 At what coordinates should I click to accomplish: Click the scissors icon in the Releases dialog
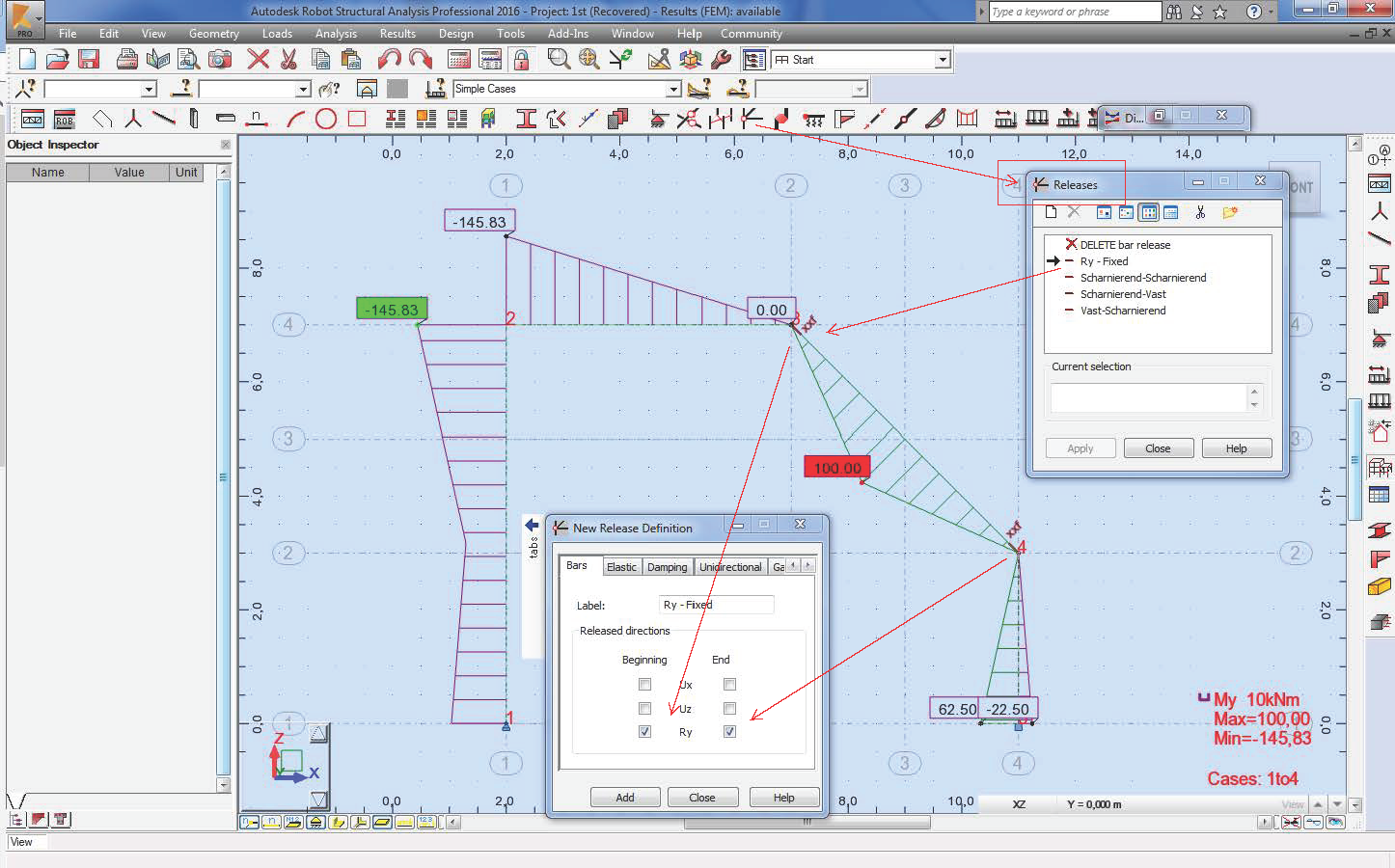pyautogui.click(x=1200, y=212)
